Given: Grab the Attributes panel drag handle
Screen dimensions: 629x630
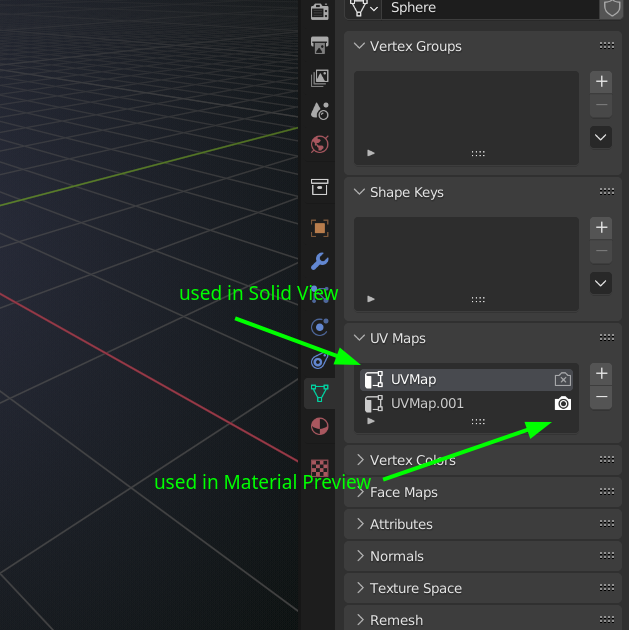Looking at the screenshot, I should coord(607,524).
